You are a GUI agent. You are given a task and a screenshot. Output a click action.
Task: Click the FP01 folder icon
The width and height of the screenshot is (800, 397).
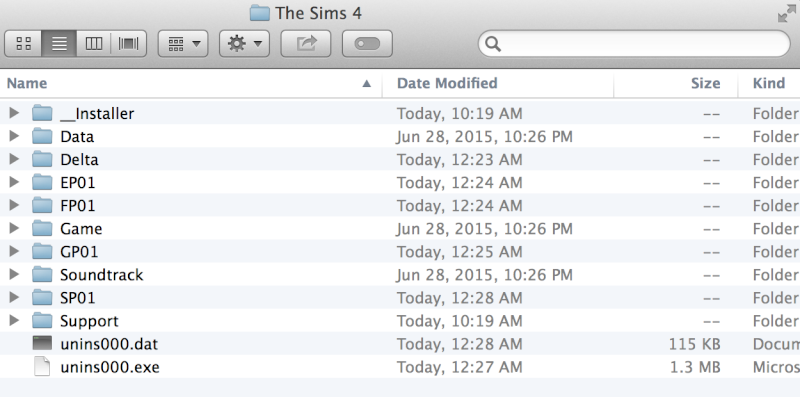(42, 205)
